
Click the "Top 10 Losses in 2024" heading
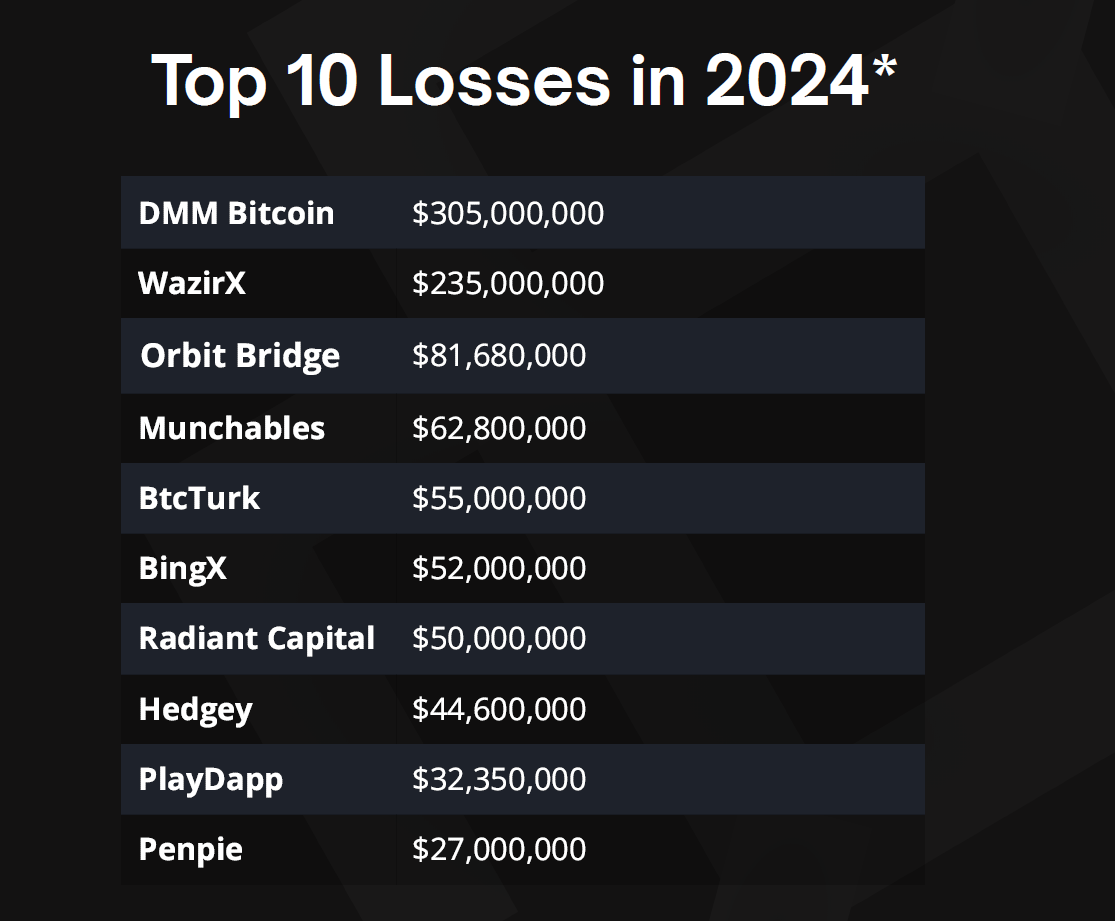point(524,80)
